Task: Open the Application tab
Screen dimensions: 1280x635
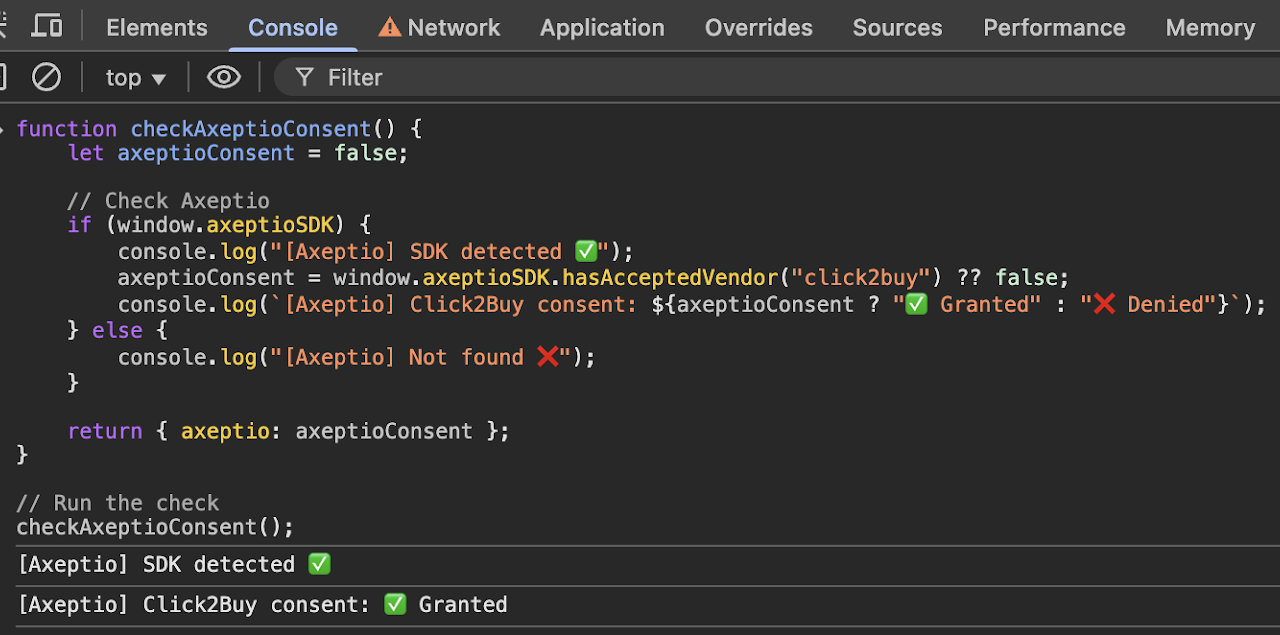Action: point(602,28)
